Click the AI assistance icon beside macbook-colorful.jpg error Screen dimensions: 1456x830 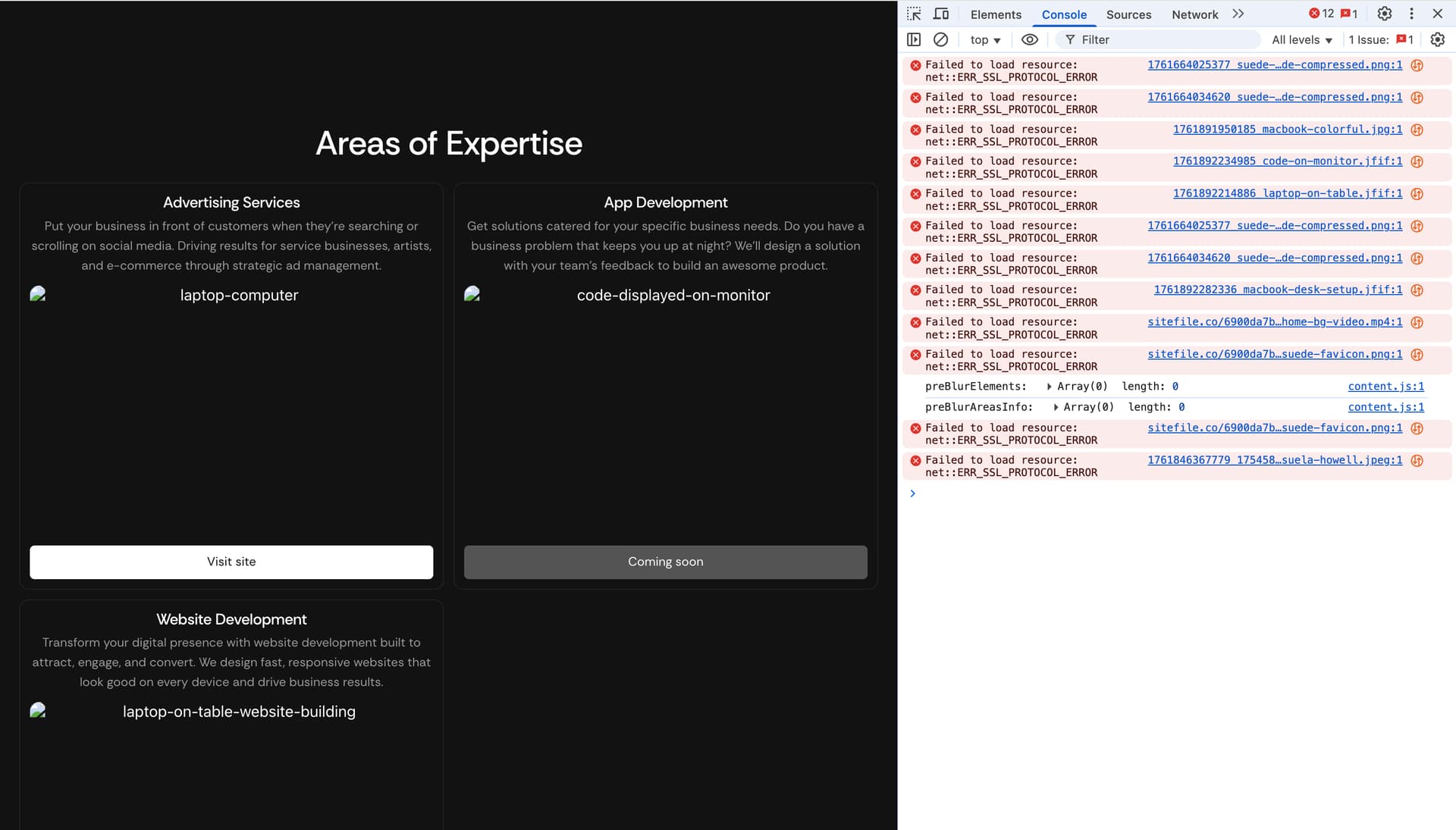click(1417, 130)
